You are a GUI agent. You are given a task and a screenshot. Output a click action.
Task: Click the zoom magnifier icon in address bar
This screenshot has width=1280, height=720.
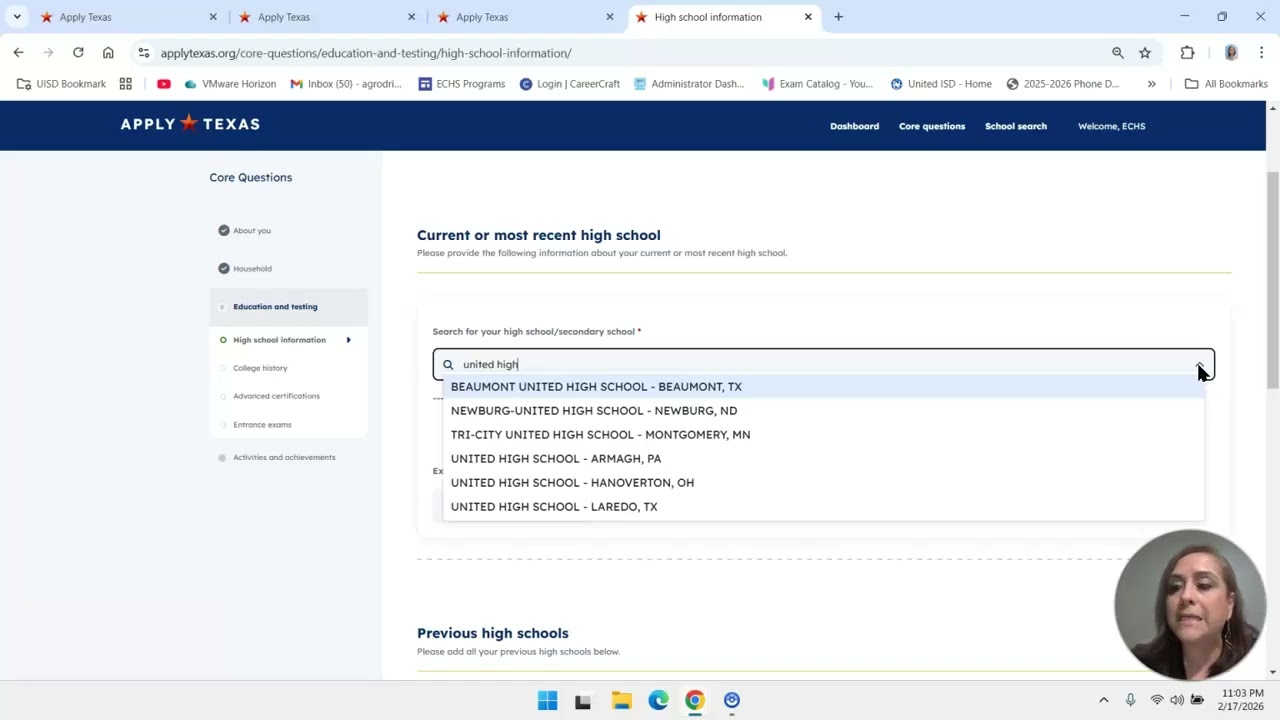[1118, 53]
